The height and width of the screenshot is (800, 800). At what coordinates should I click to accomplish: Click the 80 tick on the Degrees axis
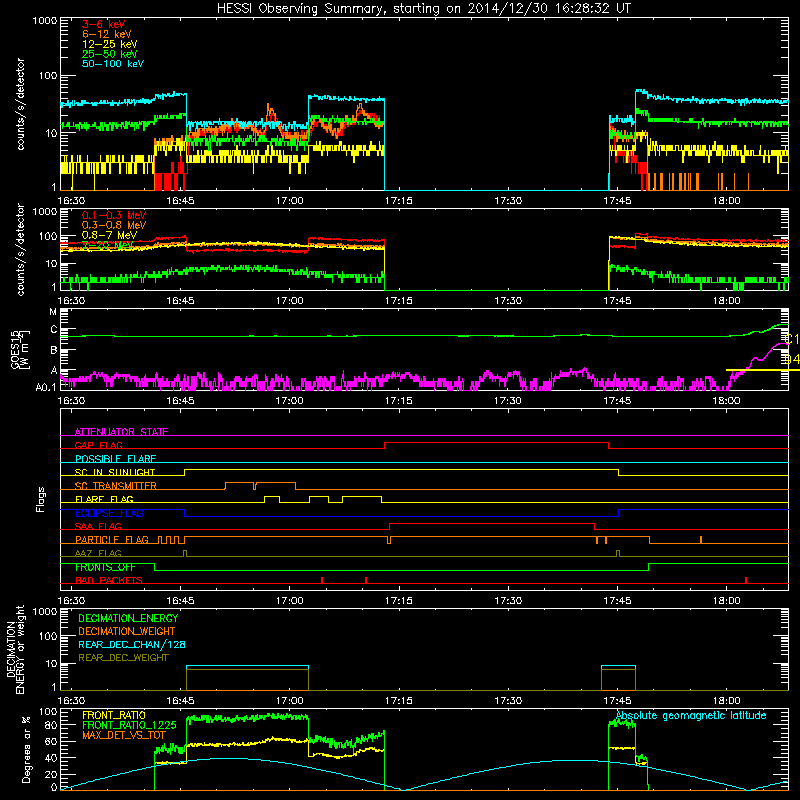point(51,725)
